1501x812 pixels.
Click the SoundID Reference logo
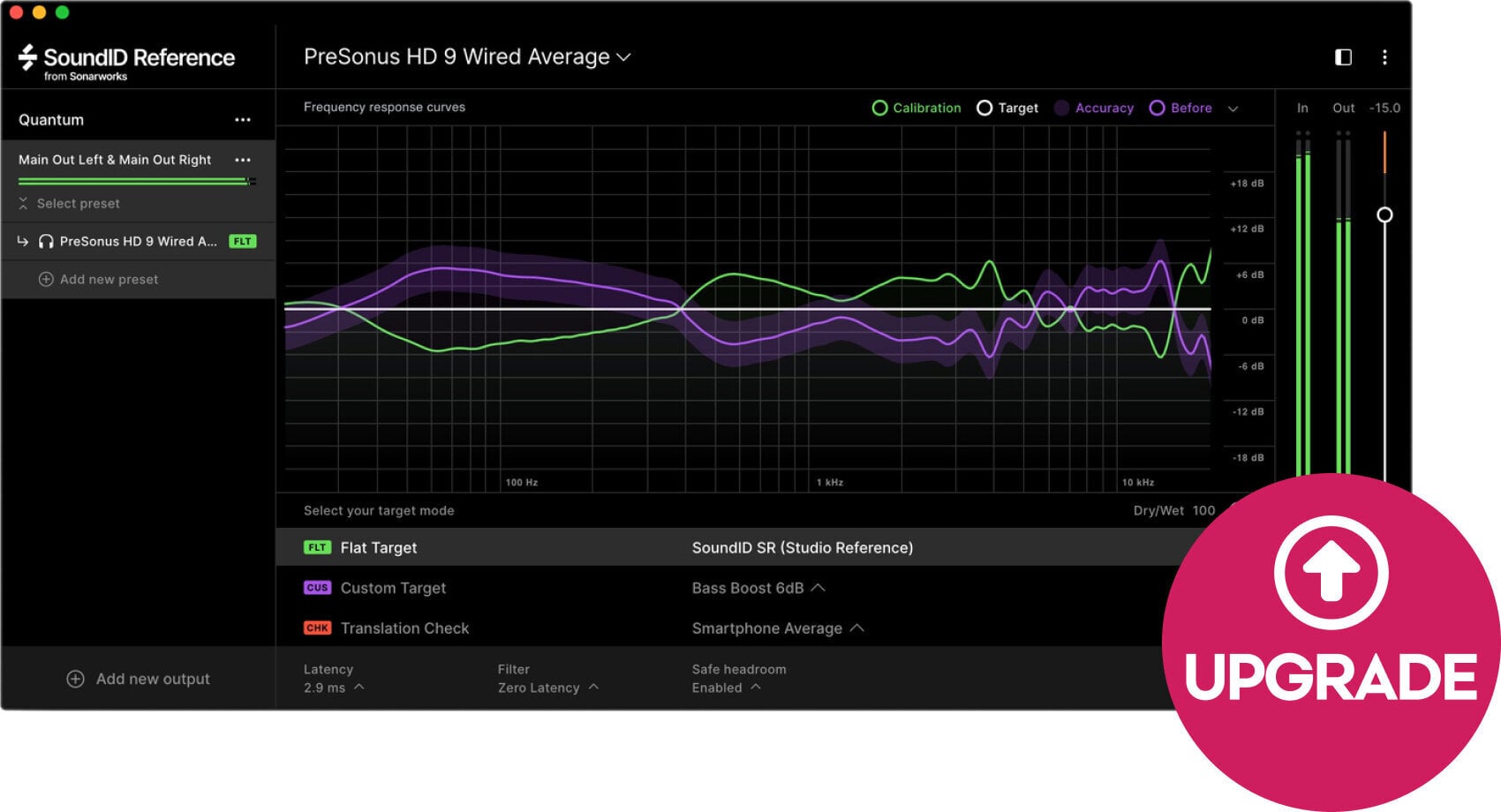[124, 57]
